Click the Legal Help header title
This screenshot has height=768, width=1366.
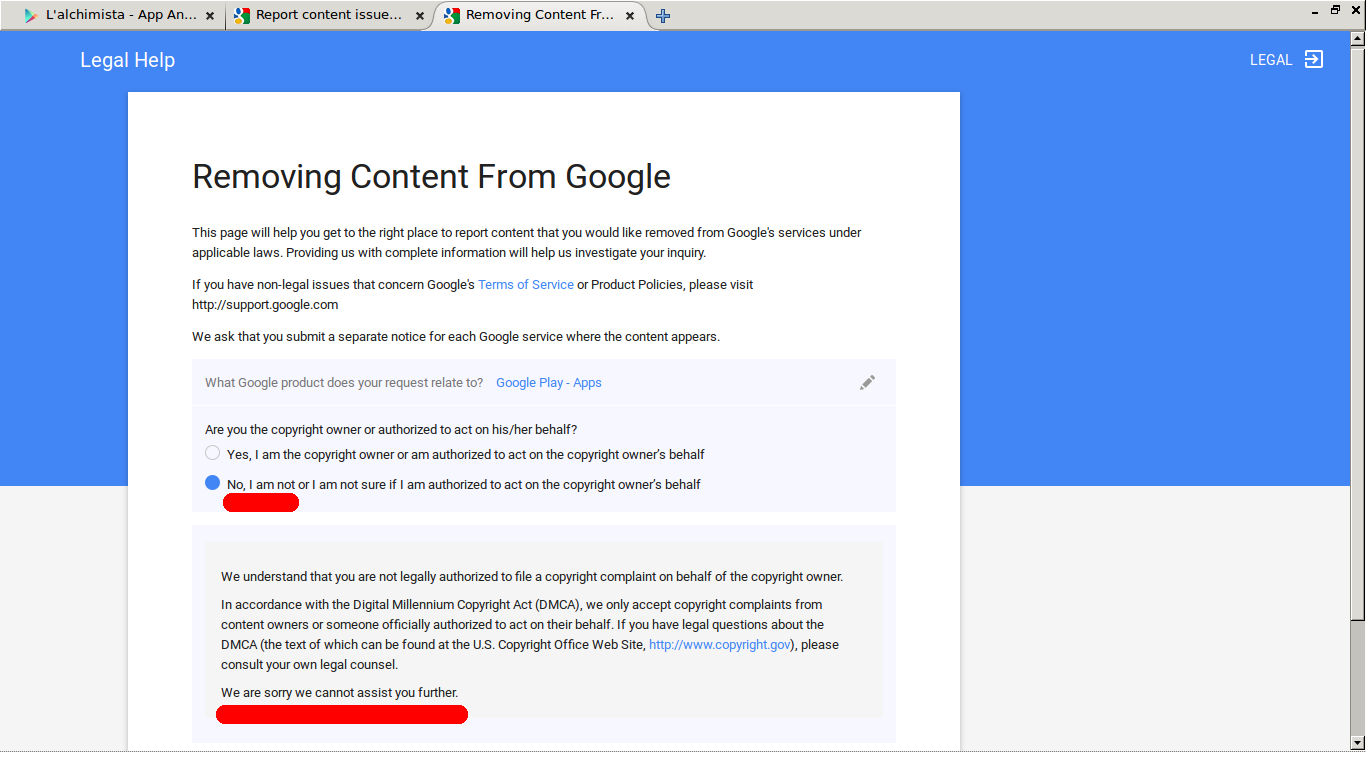tap(127, 60)
